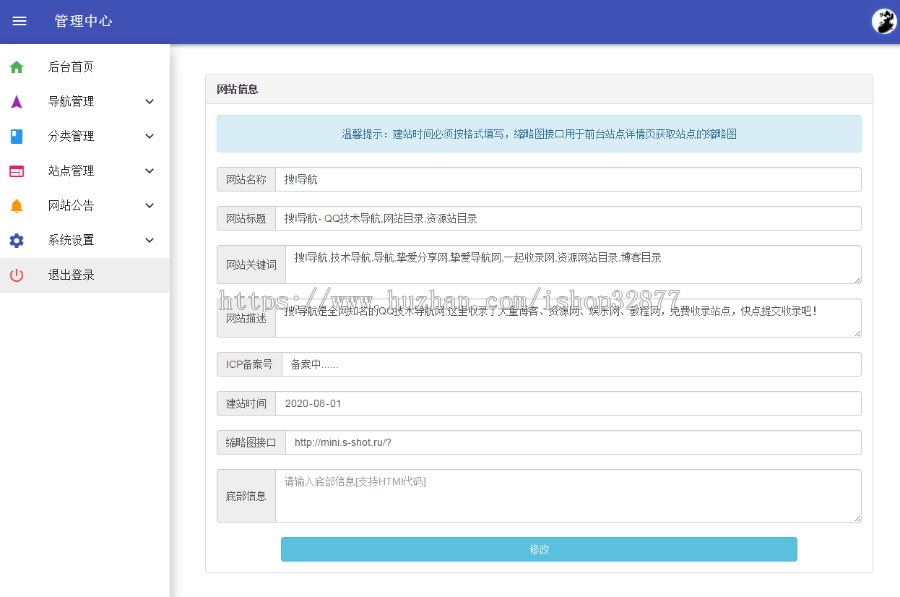Click the blue gear settings icon
Screen dimensions: 900x597
(x=17, y=240)
